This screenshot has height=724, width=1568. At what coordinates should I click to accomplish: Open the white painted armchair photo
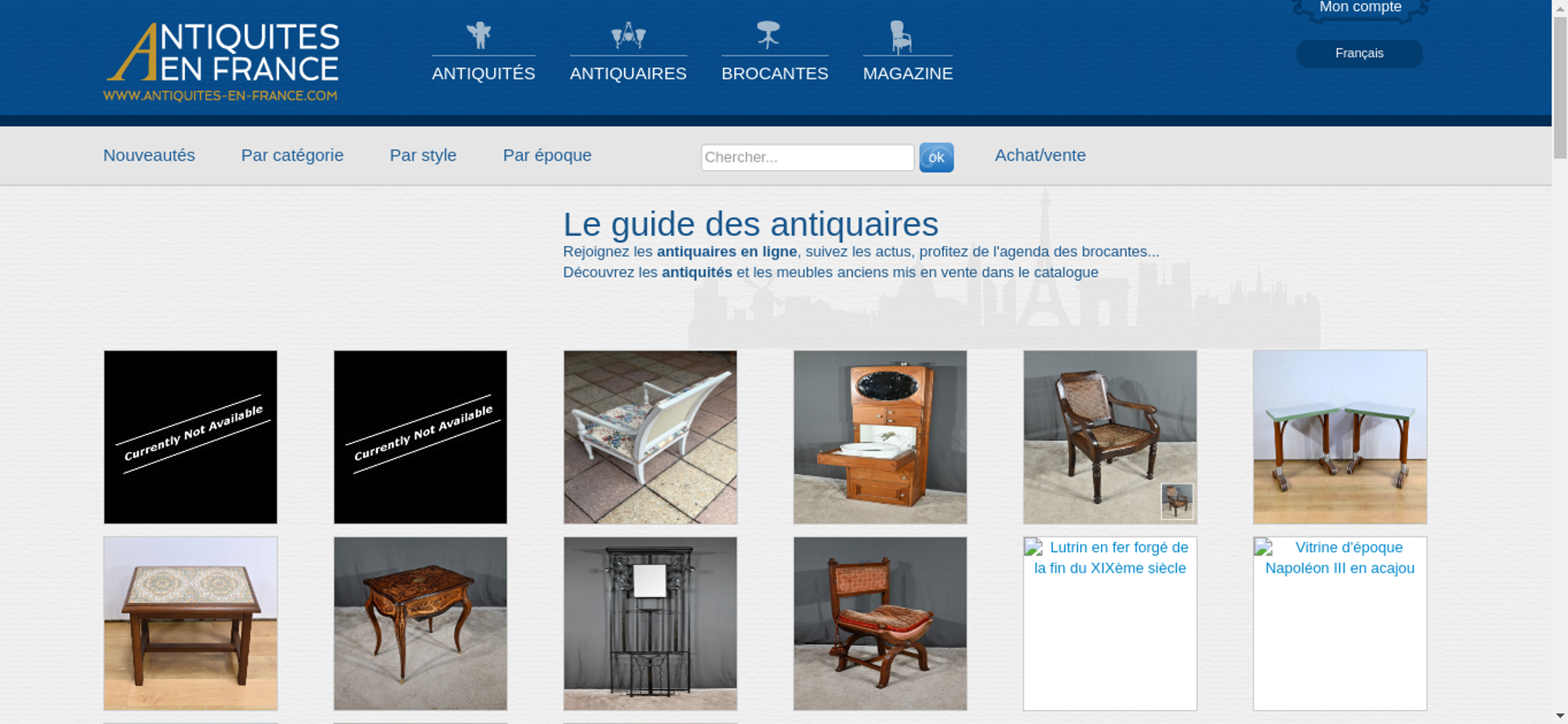tap(650, 437)
